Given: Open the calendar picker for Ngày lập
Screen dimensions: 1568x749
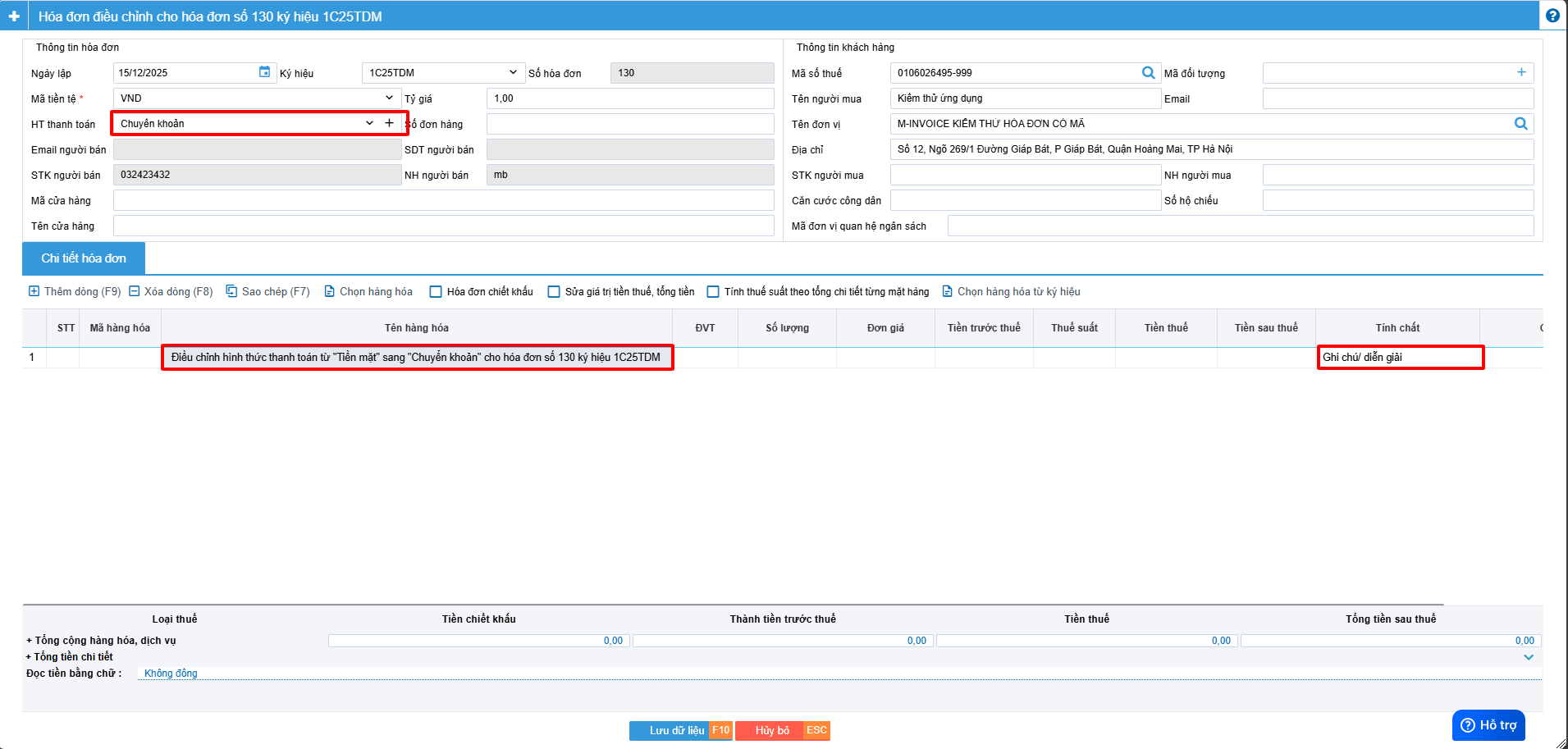Looking at the screenshot, I should [x=264, y=72].
